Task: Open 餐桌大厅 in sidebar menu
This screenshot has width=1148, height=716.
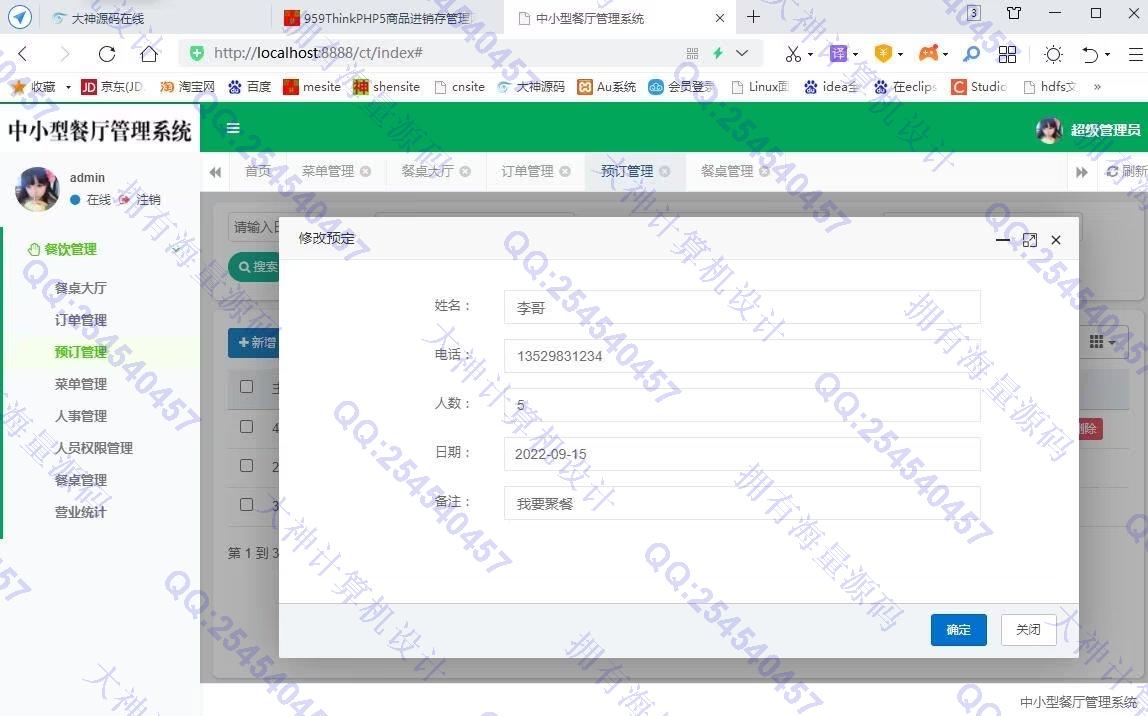Action: tap(81, 288)
